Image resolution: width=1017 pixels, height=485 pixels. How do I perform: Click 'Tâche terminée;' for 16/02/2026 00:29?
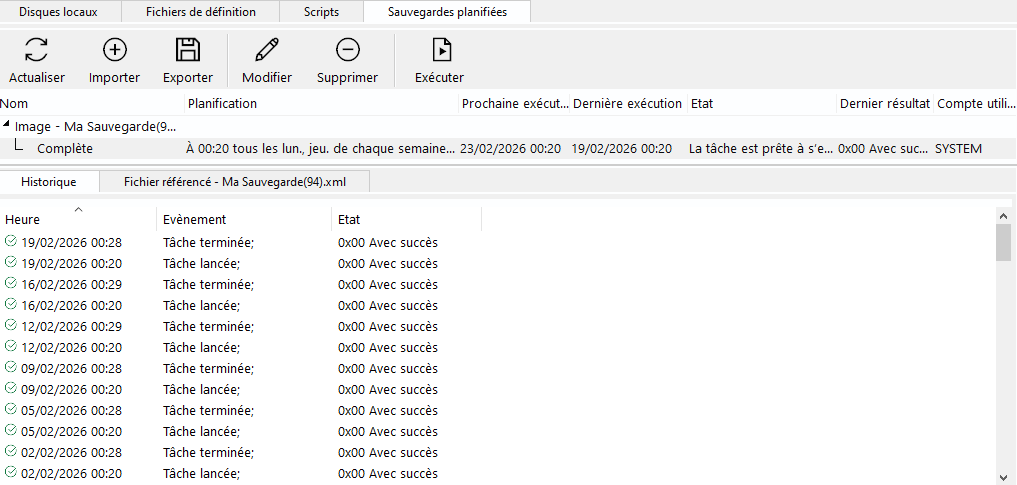pyautogui.click(x=208, y=285)
